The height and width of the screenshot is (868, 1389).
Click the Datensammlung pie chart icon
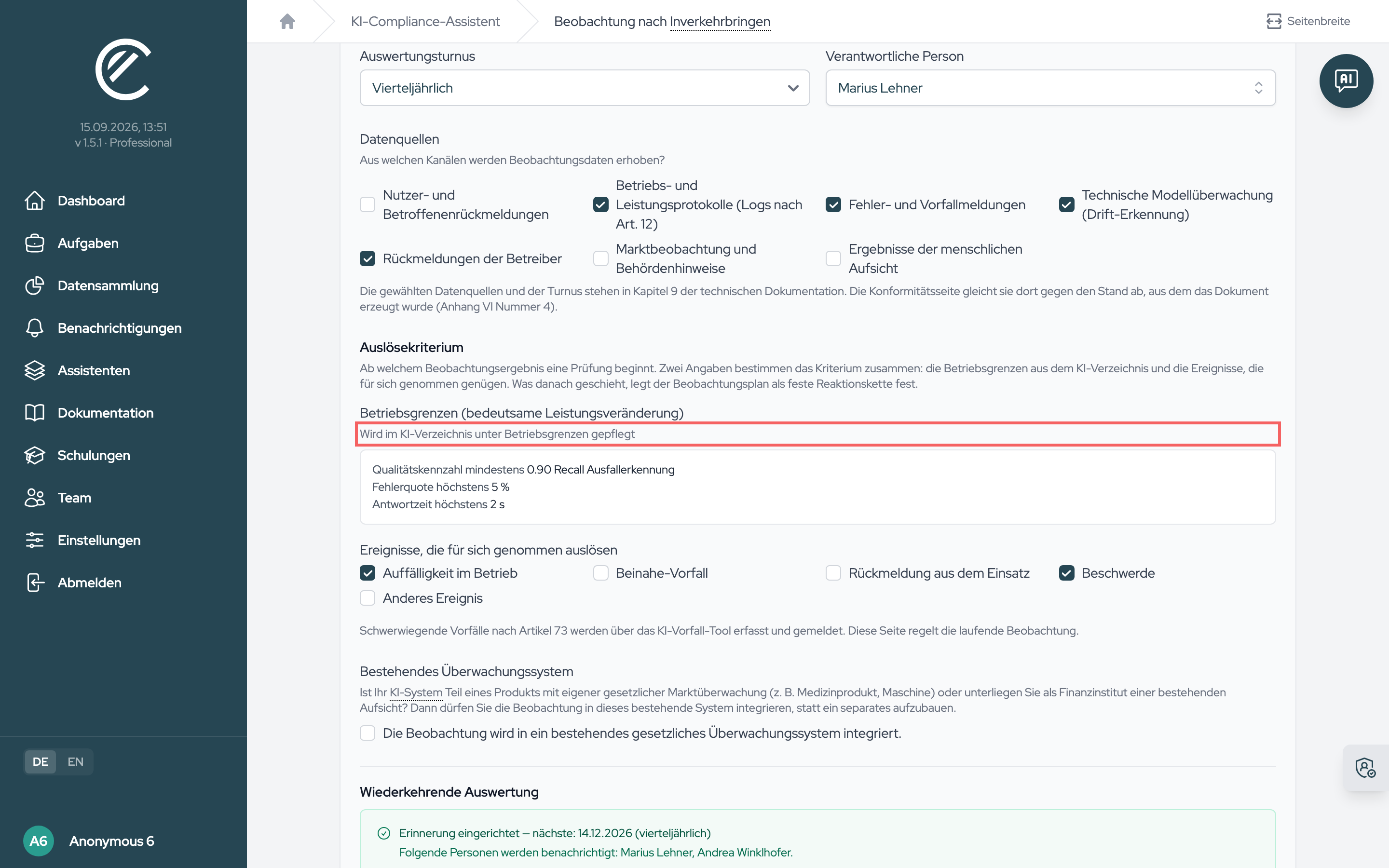tap(34, 285)
